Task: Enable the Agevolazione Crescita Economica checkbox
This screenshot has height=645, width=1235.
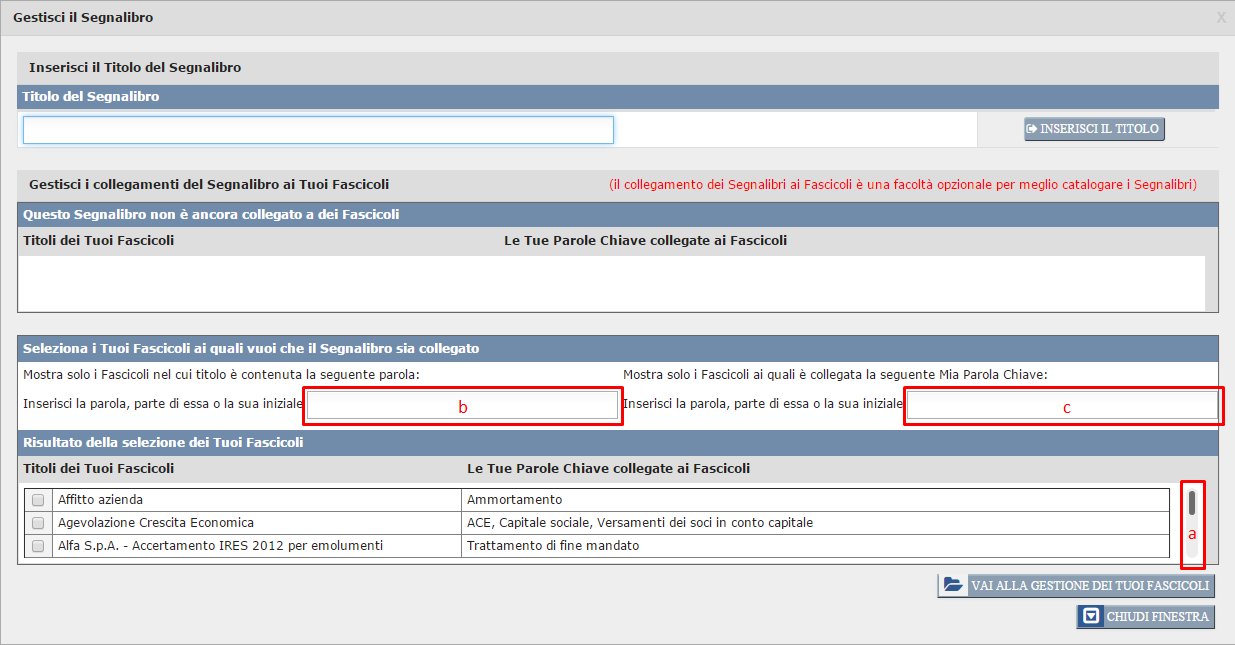Action: 38,523
